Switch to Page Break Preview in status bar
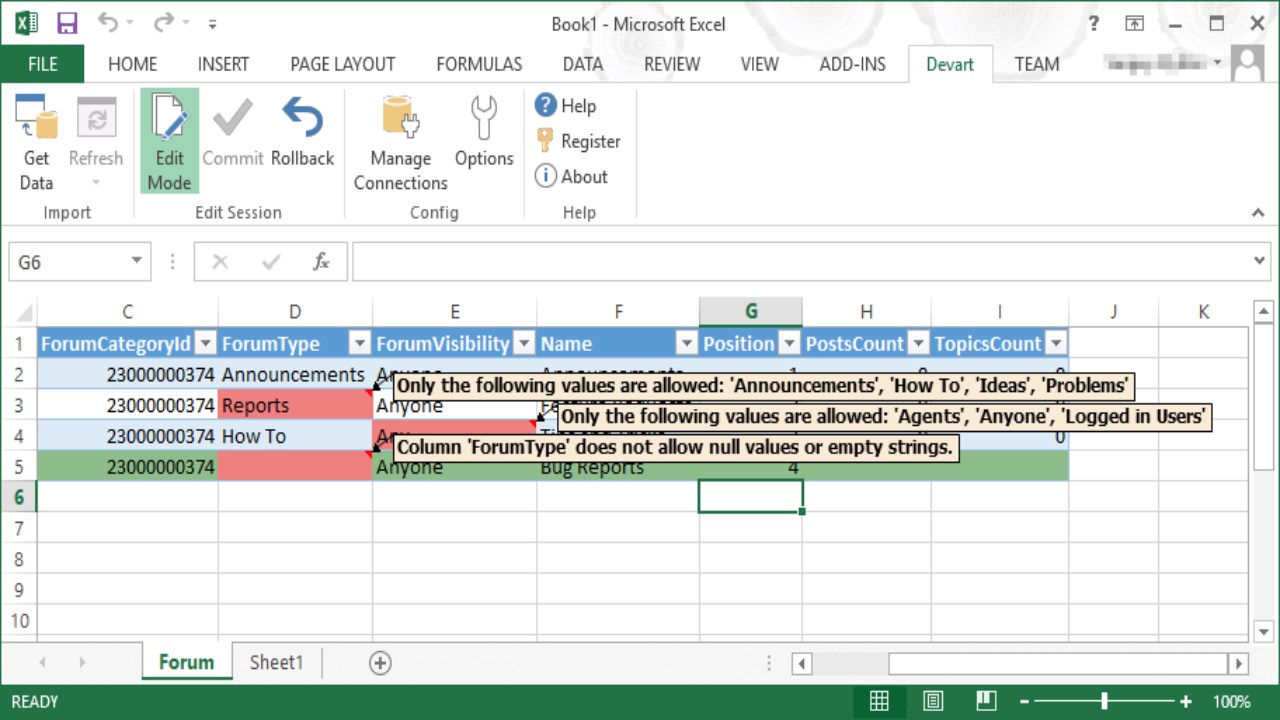 [x=986, y=701]
